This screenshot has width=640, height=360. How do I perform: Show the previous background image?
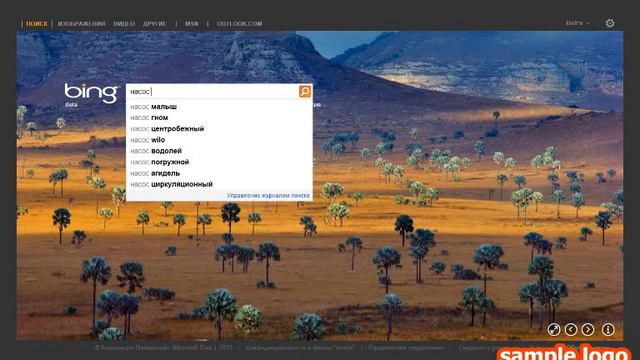[x=571, y=329]
